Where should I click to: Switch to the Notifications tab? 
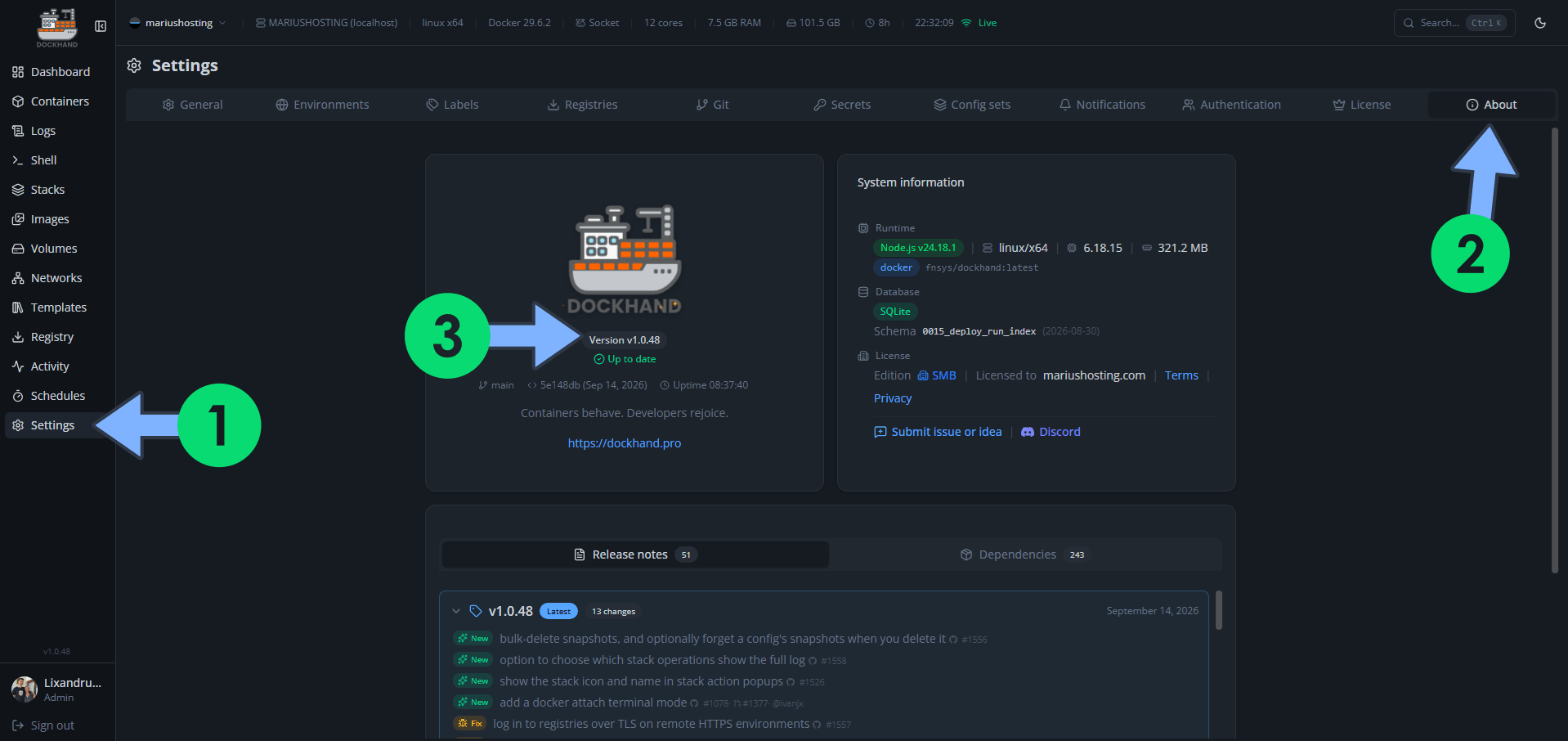[1102, 105]
